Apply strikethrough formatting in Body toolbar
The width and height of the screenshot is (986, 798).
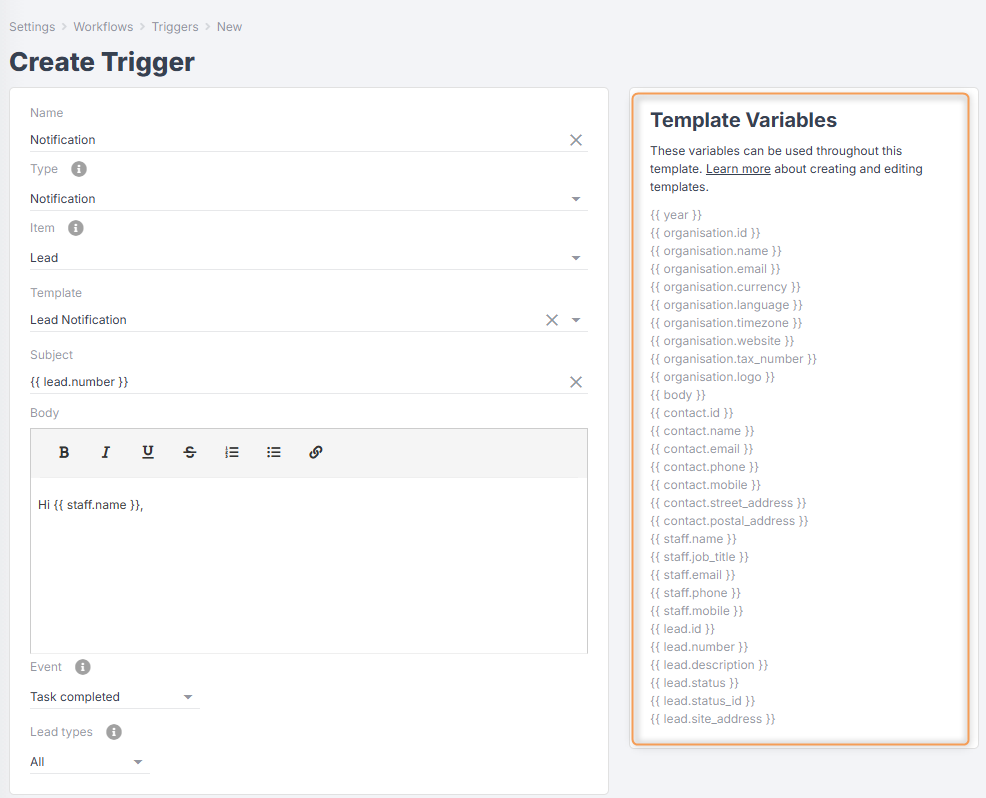tap(190, 452)
